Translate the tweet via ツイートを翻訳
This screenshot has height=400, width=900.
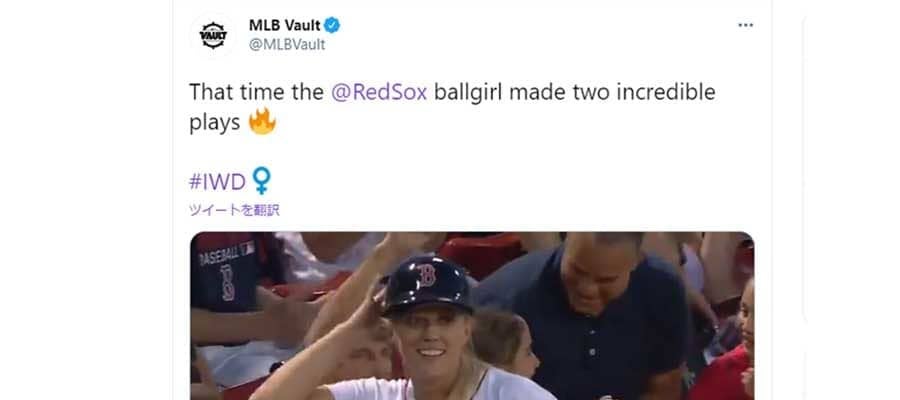(234, 210)
